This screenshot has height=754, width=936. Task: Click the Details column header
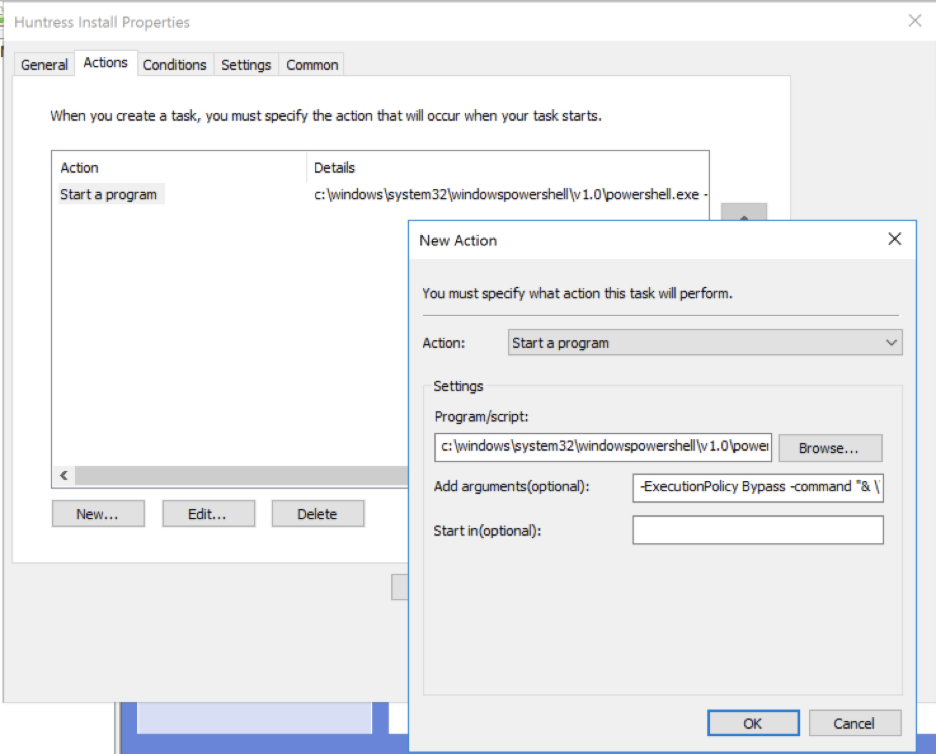click(x=507, y=168)
